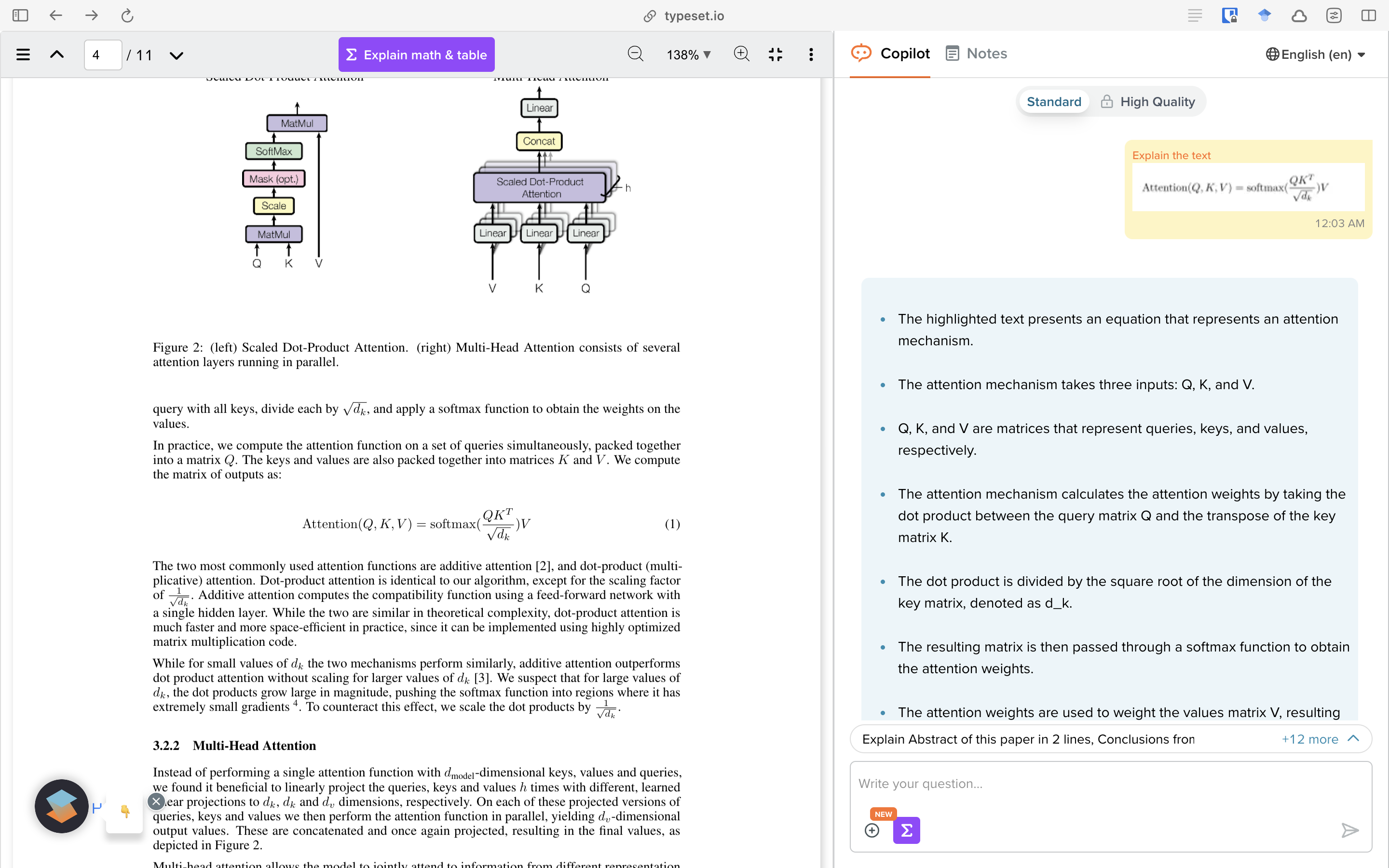Send the question with arrow icon
This screenshot has height=868, width=1389.
click(1349, 830)
